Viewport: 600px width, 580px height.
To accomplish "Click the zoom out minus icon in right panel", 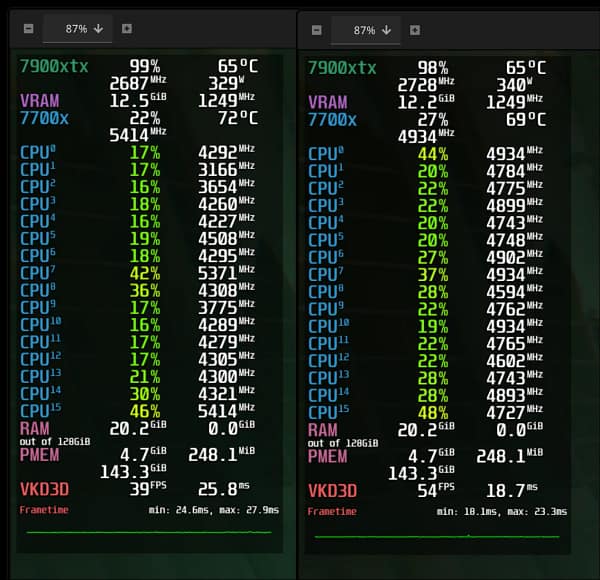I will pos(316,30).
